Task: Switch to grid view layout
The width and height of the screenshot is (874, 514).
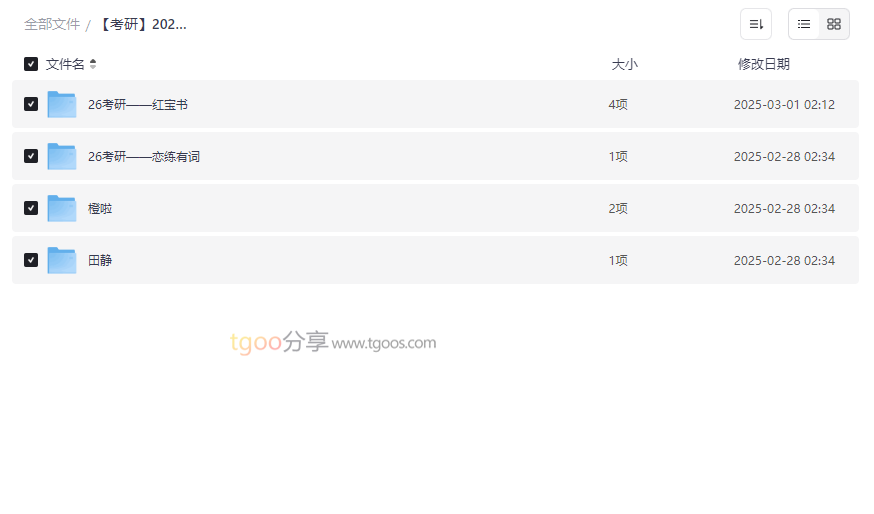Action: (834, 24)
